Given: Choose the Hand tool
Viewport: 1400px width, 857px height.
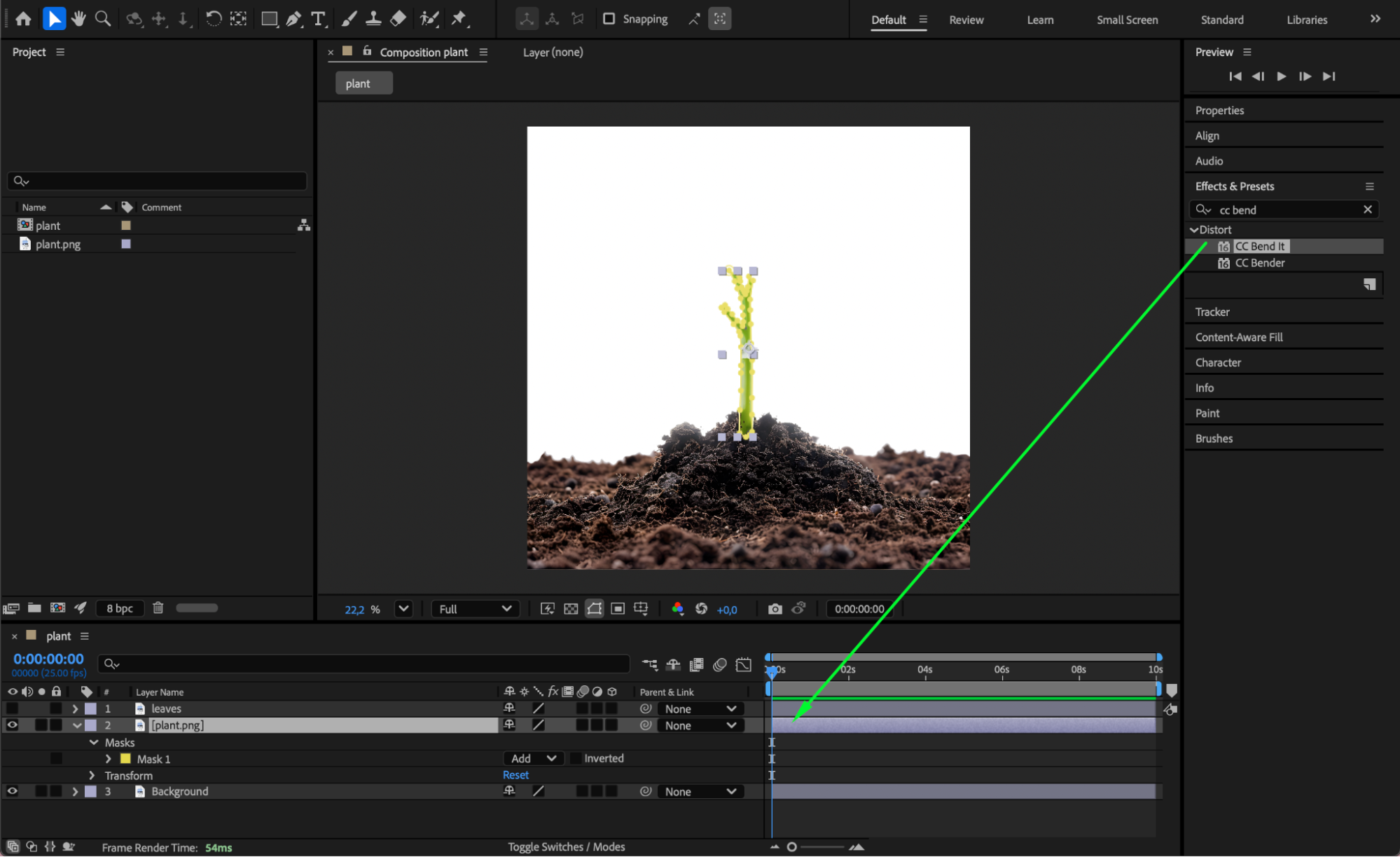Looking at the screenshot, I should (x=78, y=19).
